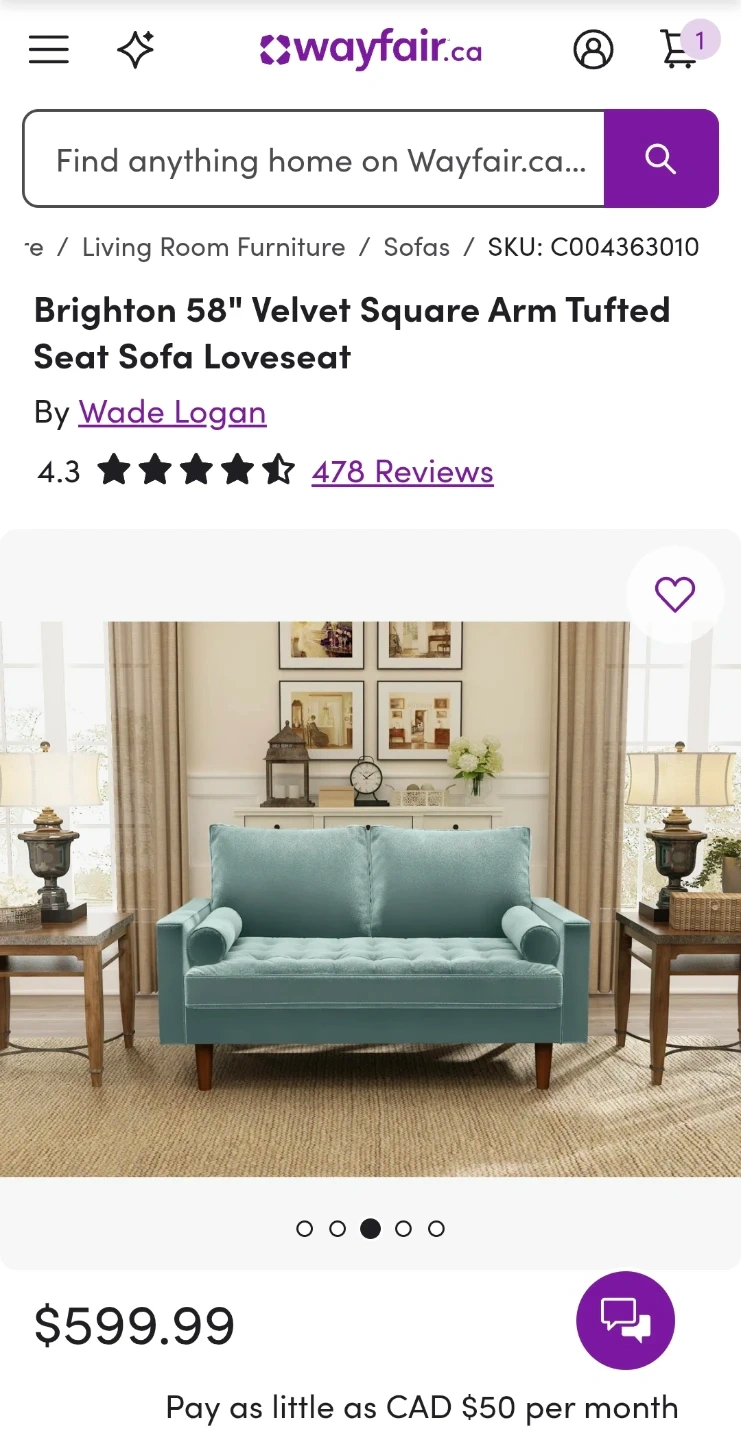Image resolution: width=741 pixels, height=1440 pixels.
Task: Focus the Find anything home search field
Action: [314, 158]
